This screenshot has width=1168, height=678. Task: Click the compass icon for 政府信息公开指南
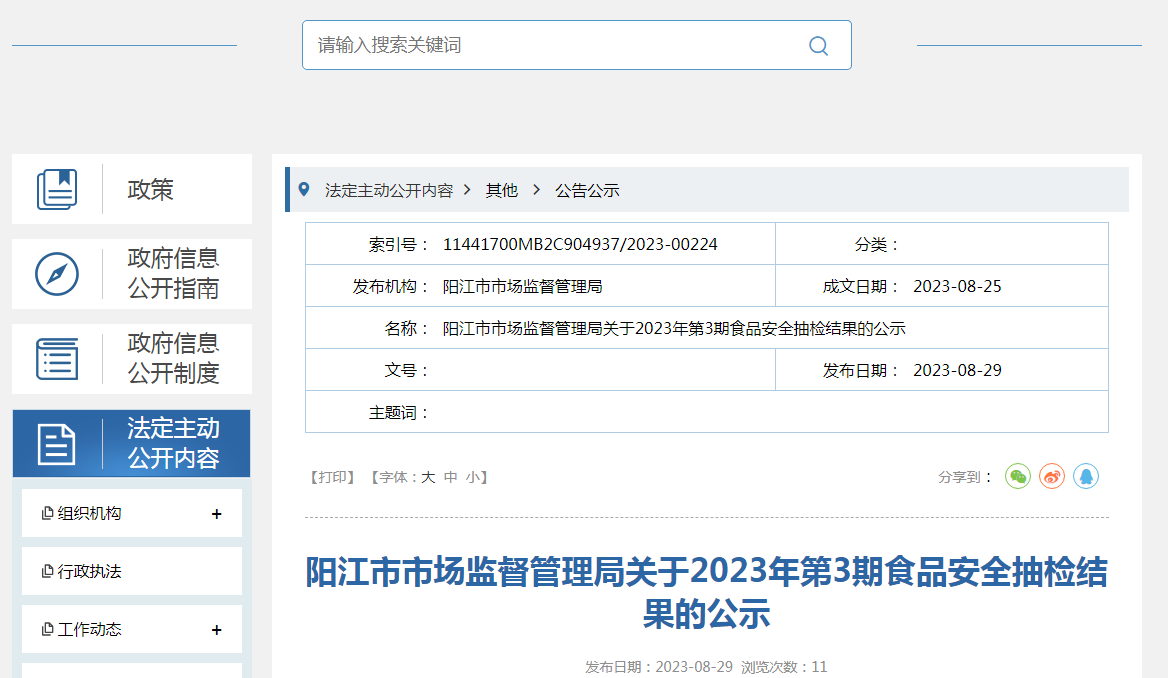click(57, 274)
